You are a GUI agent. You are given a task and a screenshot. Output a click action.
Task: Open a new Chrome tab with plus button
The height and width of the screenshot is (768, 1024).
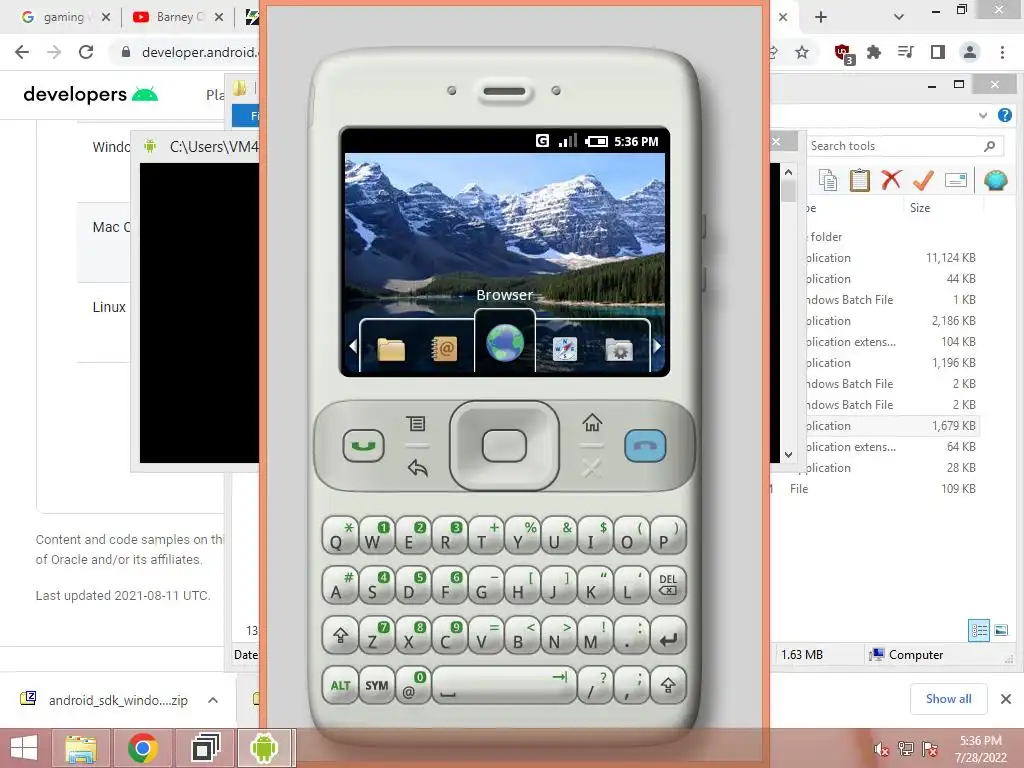821,17
